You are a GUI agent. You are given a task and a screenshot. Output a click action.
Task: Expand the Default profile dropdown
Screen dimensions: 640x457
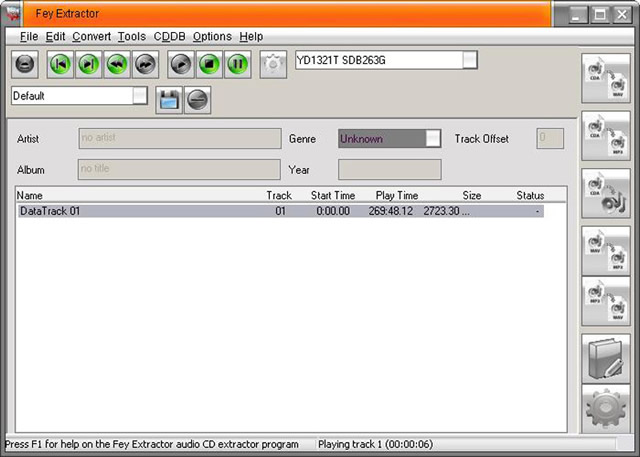(x=80, y=96)
